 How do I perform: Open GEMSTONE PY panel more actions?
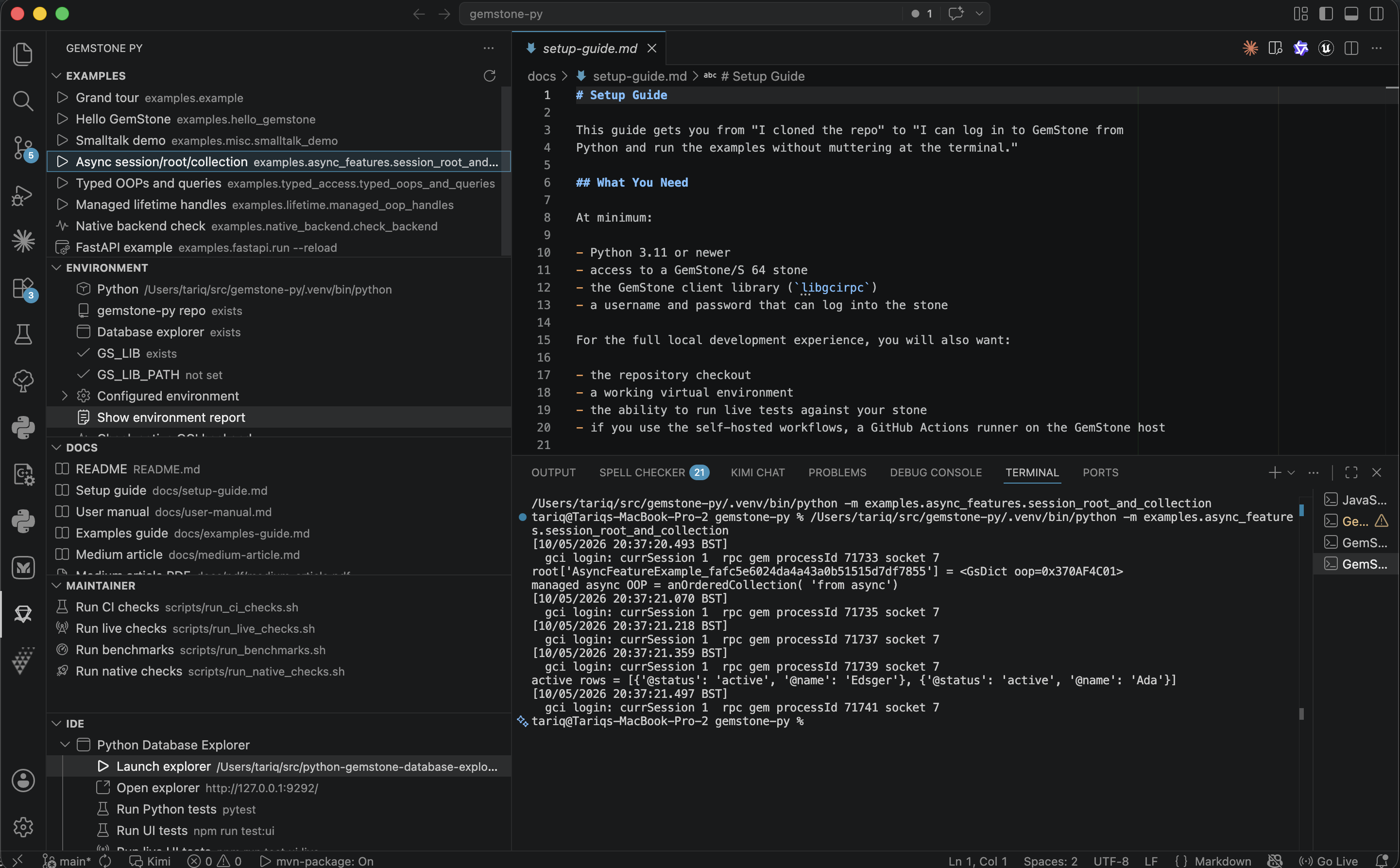click(488, 48)
